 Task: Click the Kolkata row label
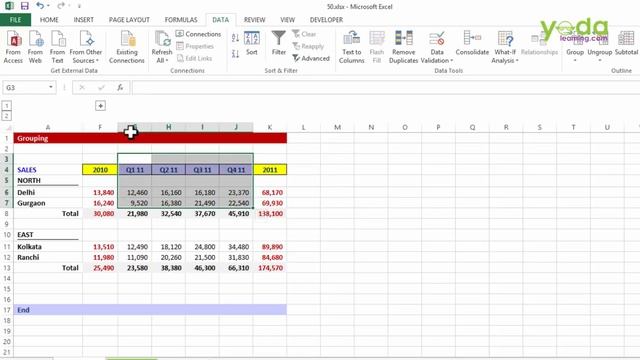tap(29, 247)
